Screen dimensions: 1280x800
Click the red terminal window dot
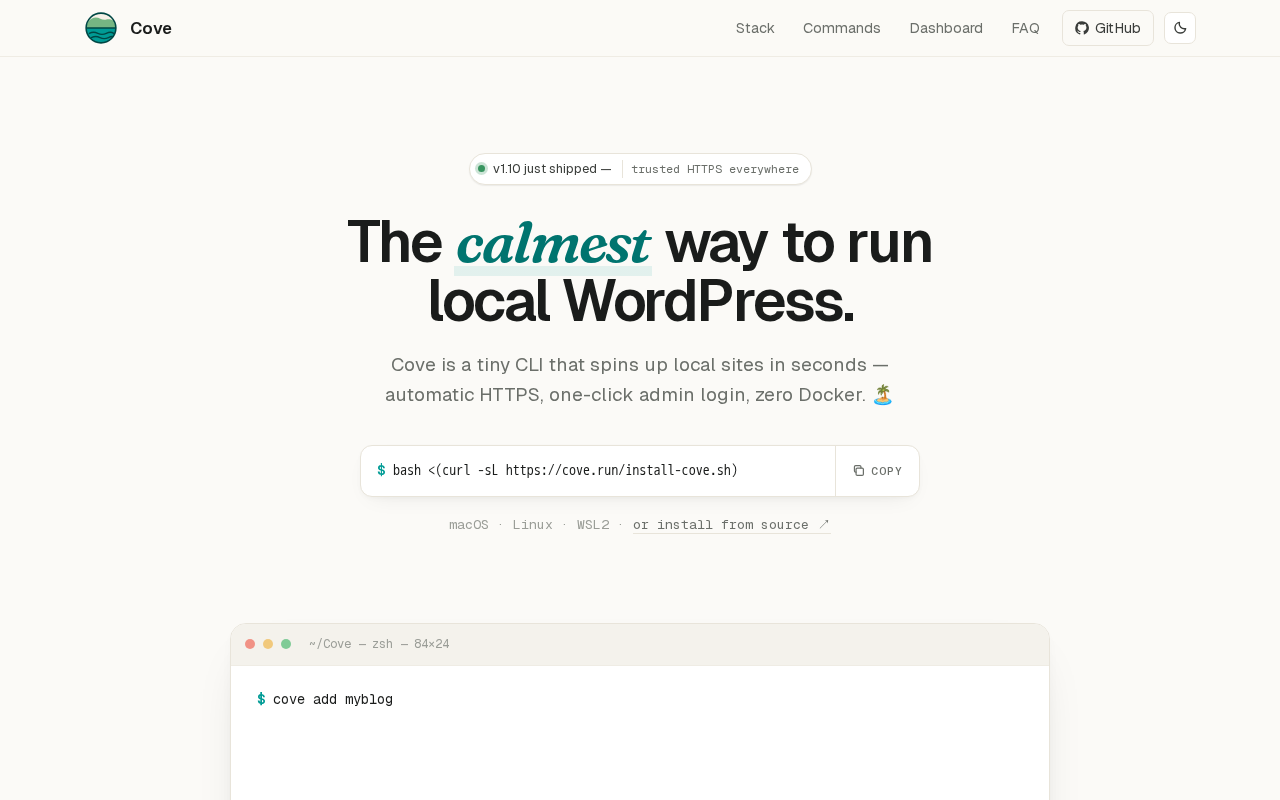(250, 644)
